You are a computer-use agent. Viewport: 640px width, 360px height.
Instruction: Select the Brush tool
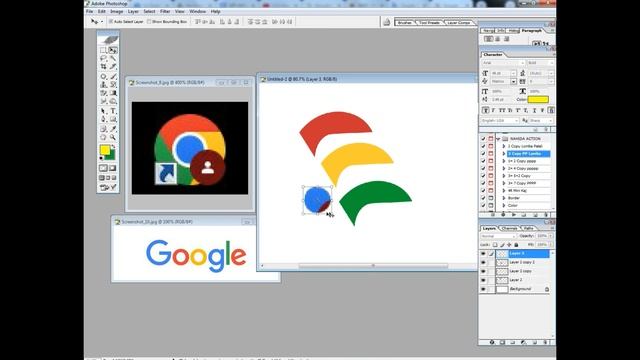113,77
